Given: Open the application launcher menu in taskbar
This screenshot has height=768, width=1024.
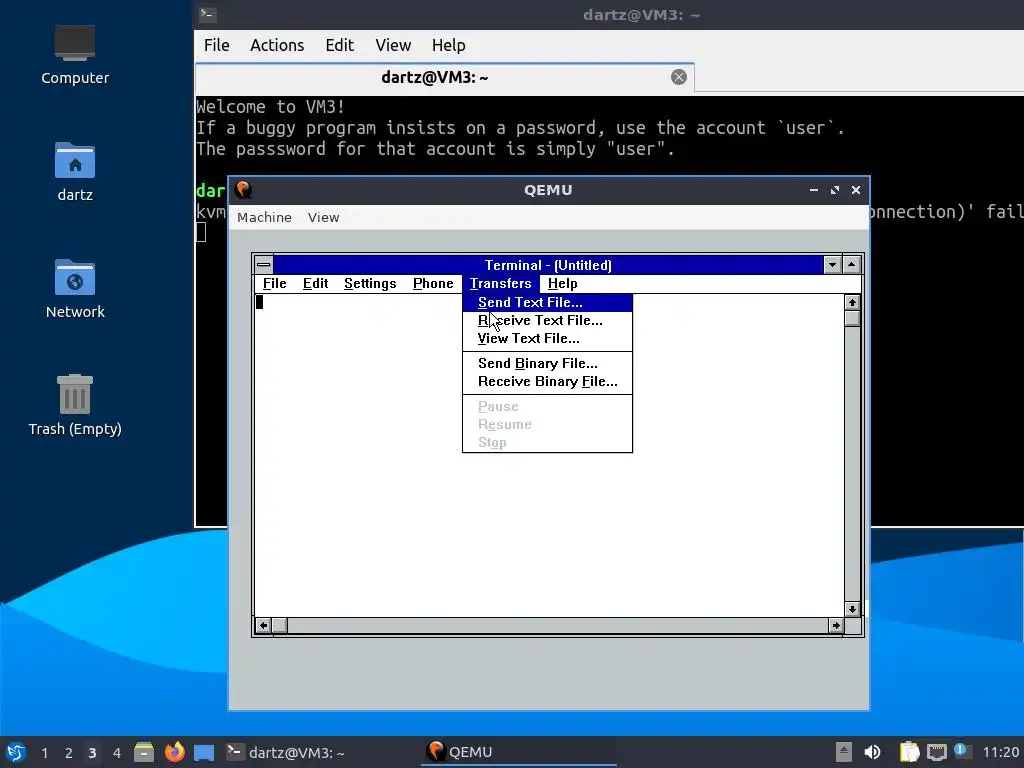Looking at the screenshot, I should point(16,752).
